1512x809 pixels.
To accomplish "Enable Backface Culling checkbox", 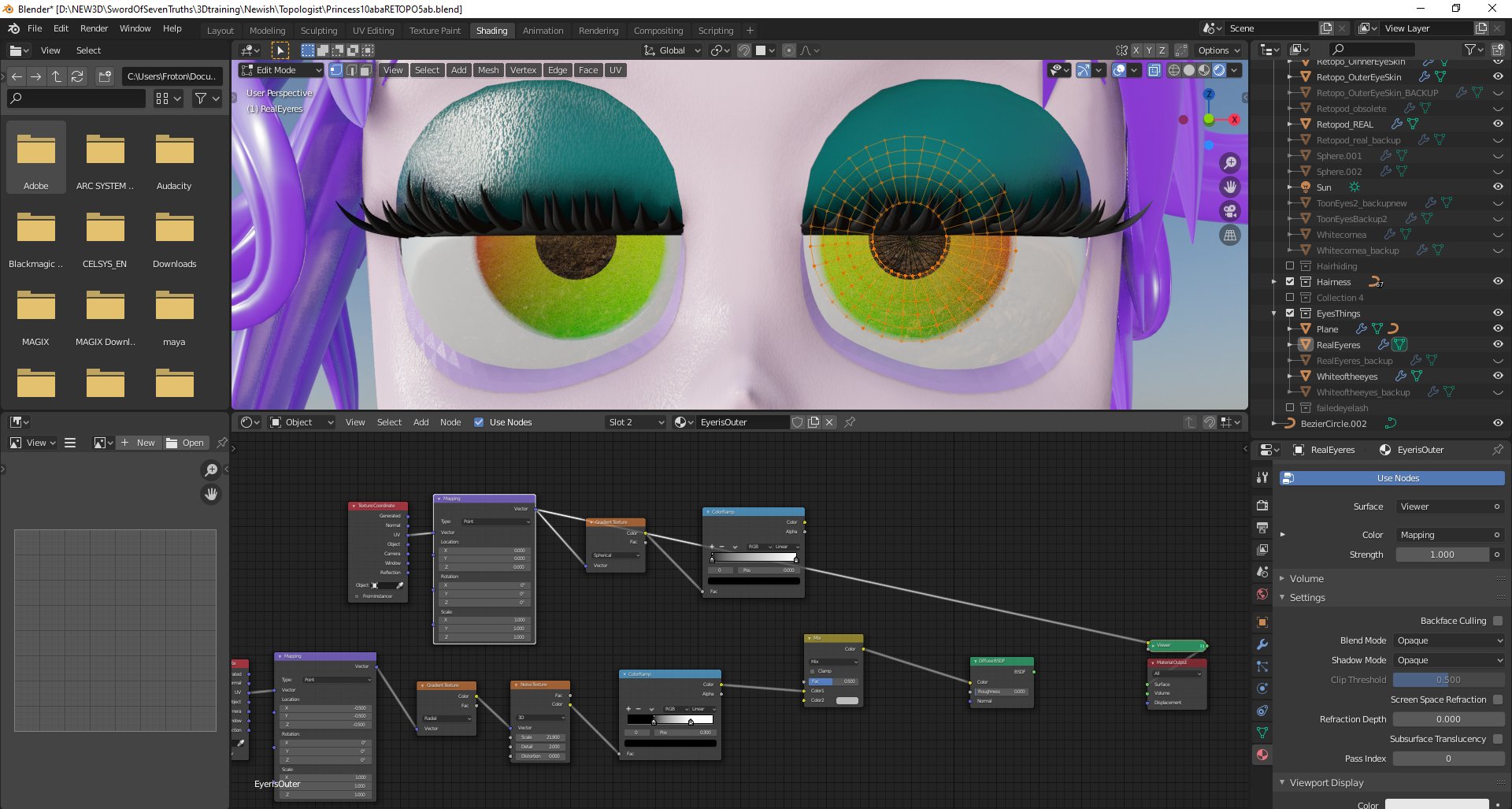I will tap(1498, 621).
